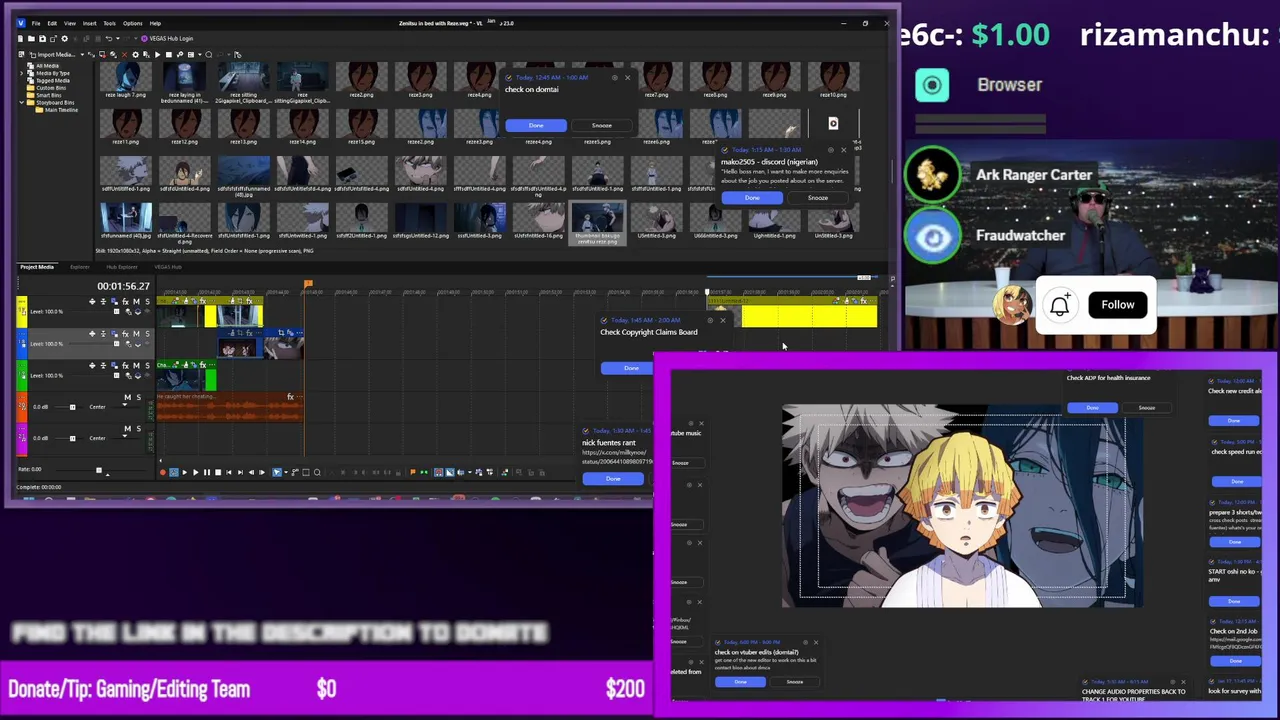The image size is (1280, 720).
Task: Start preview in Project Media toolbar
Action: pyautogui.click(x=157, y=54)
